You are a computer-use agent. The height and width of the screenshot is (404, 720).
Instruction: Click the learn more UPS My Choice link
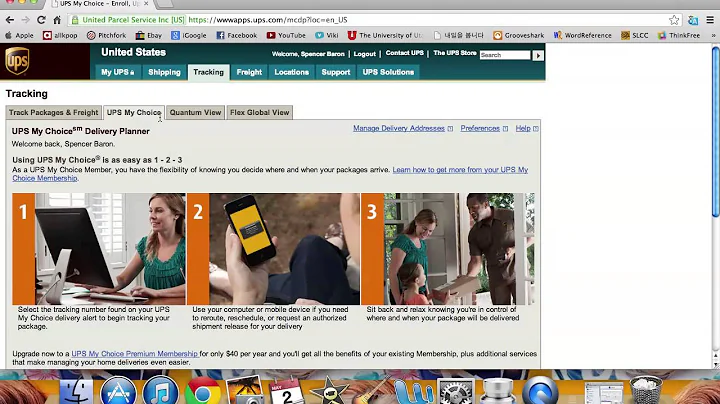[x=460, y=170]
